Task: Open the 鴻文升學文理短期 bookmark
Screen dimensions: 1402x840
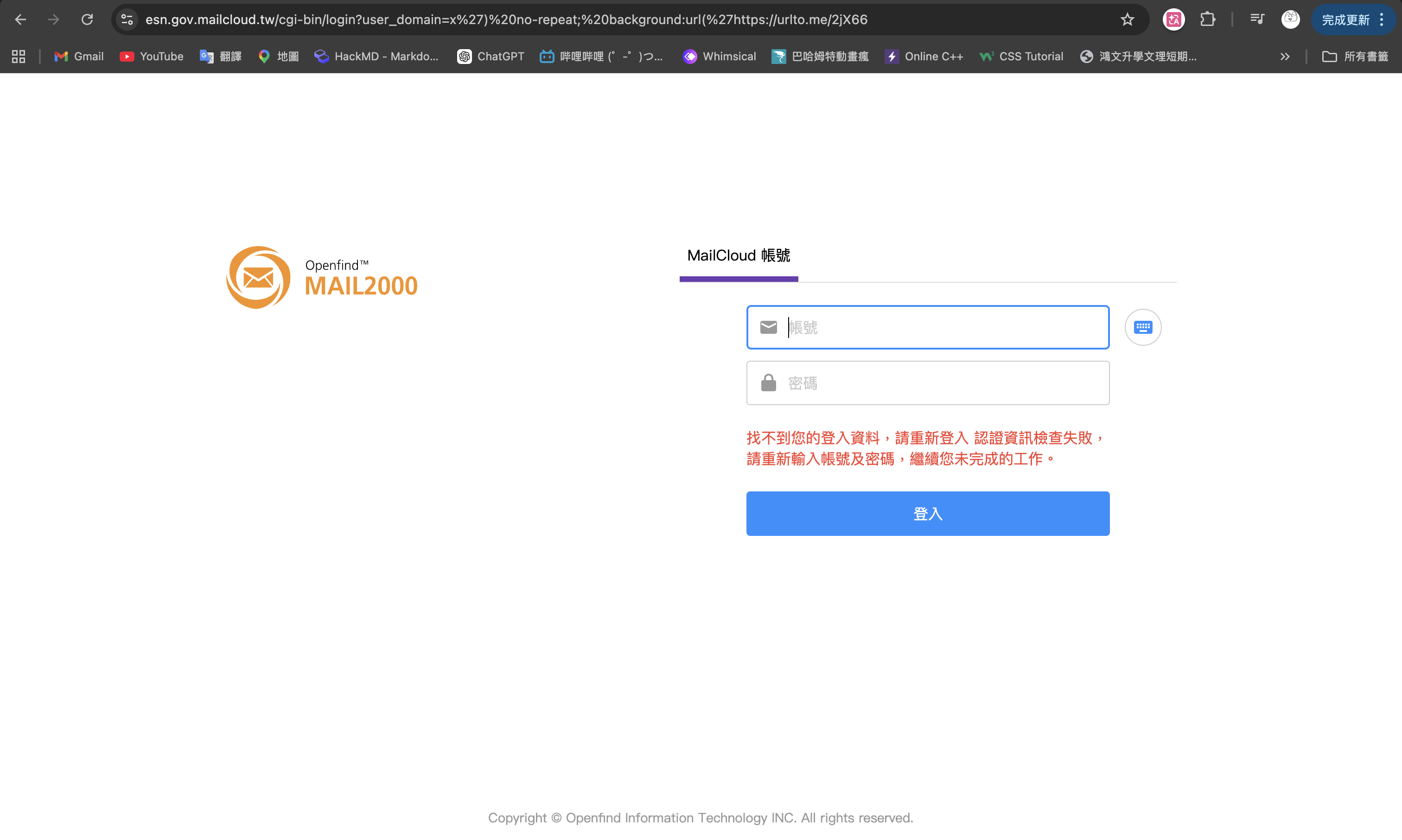Action: pyautogui.click(x=1138, y=57)
